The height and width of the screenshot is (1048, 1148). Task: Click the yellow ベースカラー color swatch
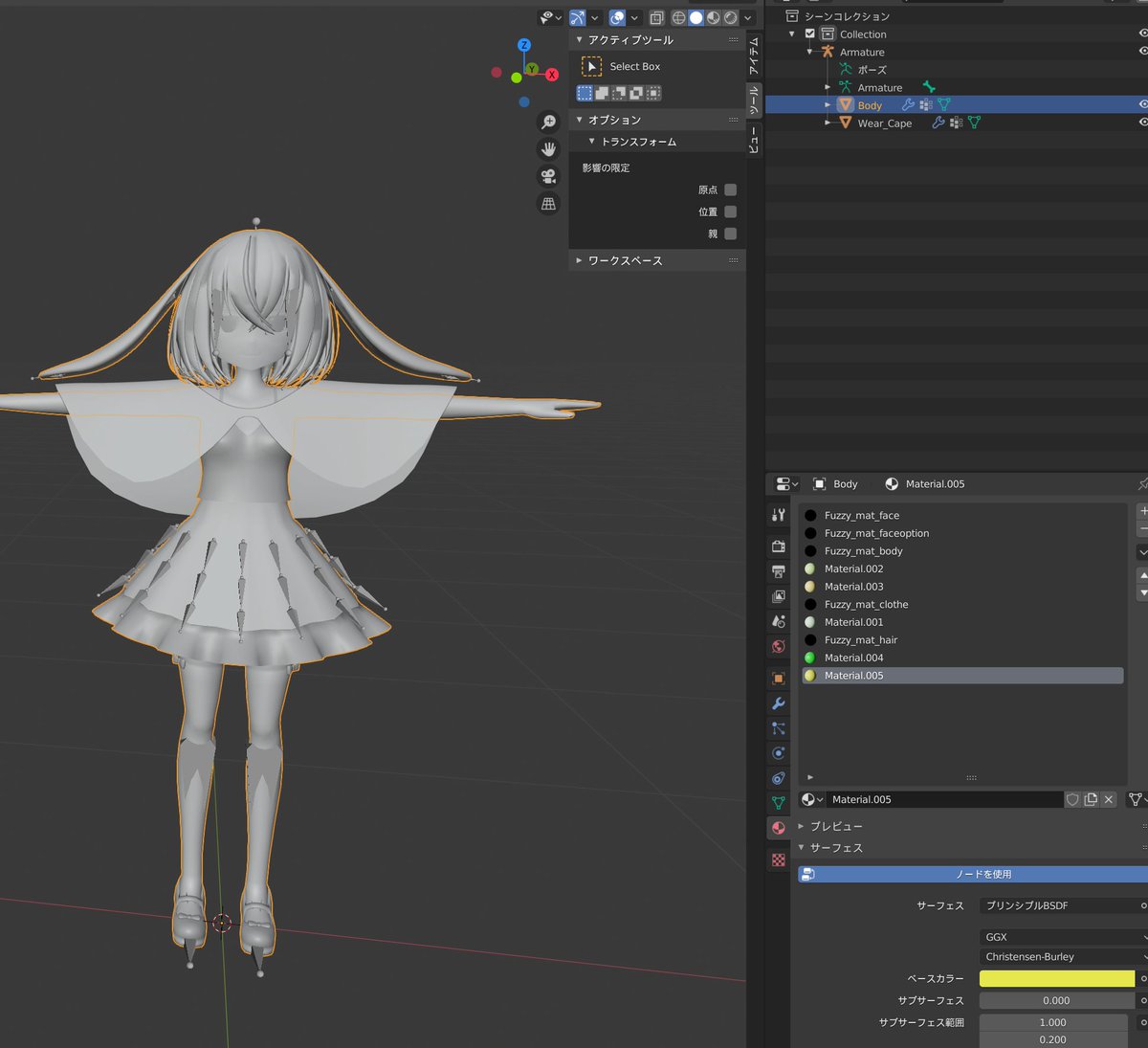click(1056, 979)
